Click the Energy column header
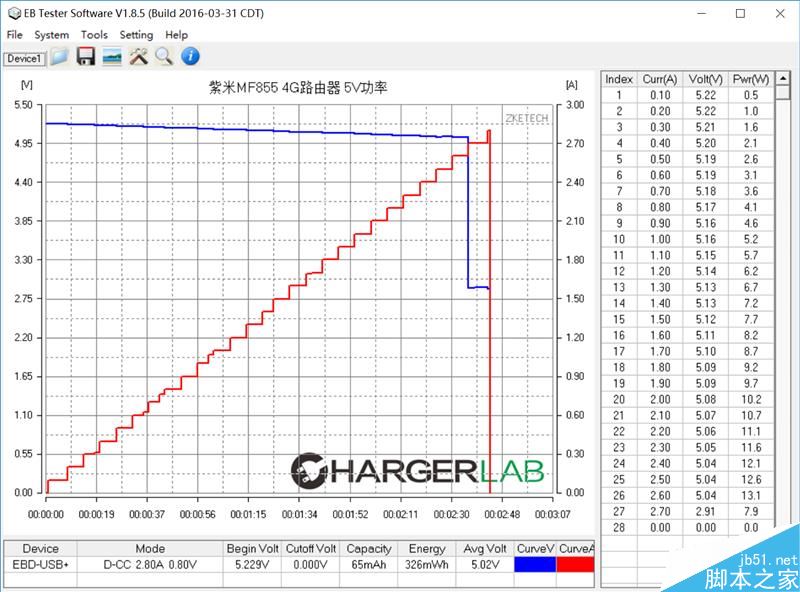800x592 pixels. coord(427,549)
